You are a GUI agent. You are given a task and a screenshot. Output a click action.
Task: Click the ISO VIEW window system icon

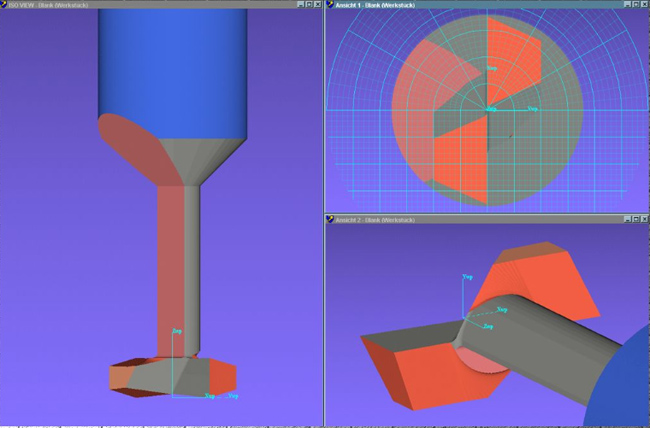(x=4, y=5)
